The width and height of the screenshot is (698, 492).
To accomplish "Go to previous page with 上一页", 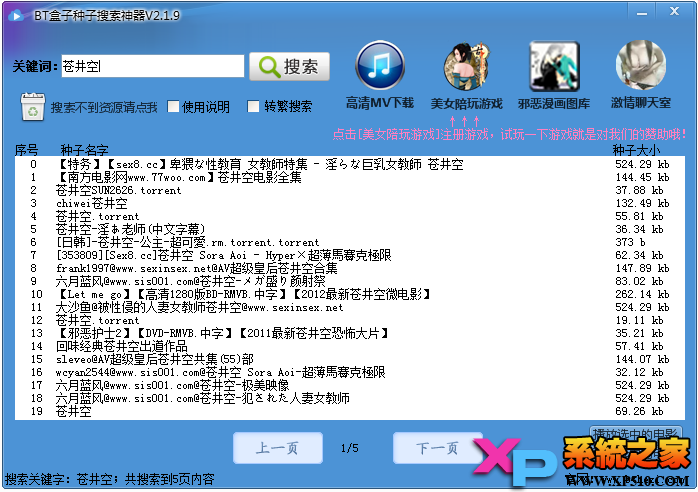I will coord(278,448).
